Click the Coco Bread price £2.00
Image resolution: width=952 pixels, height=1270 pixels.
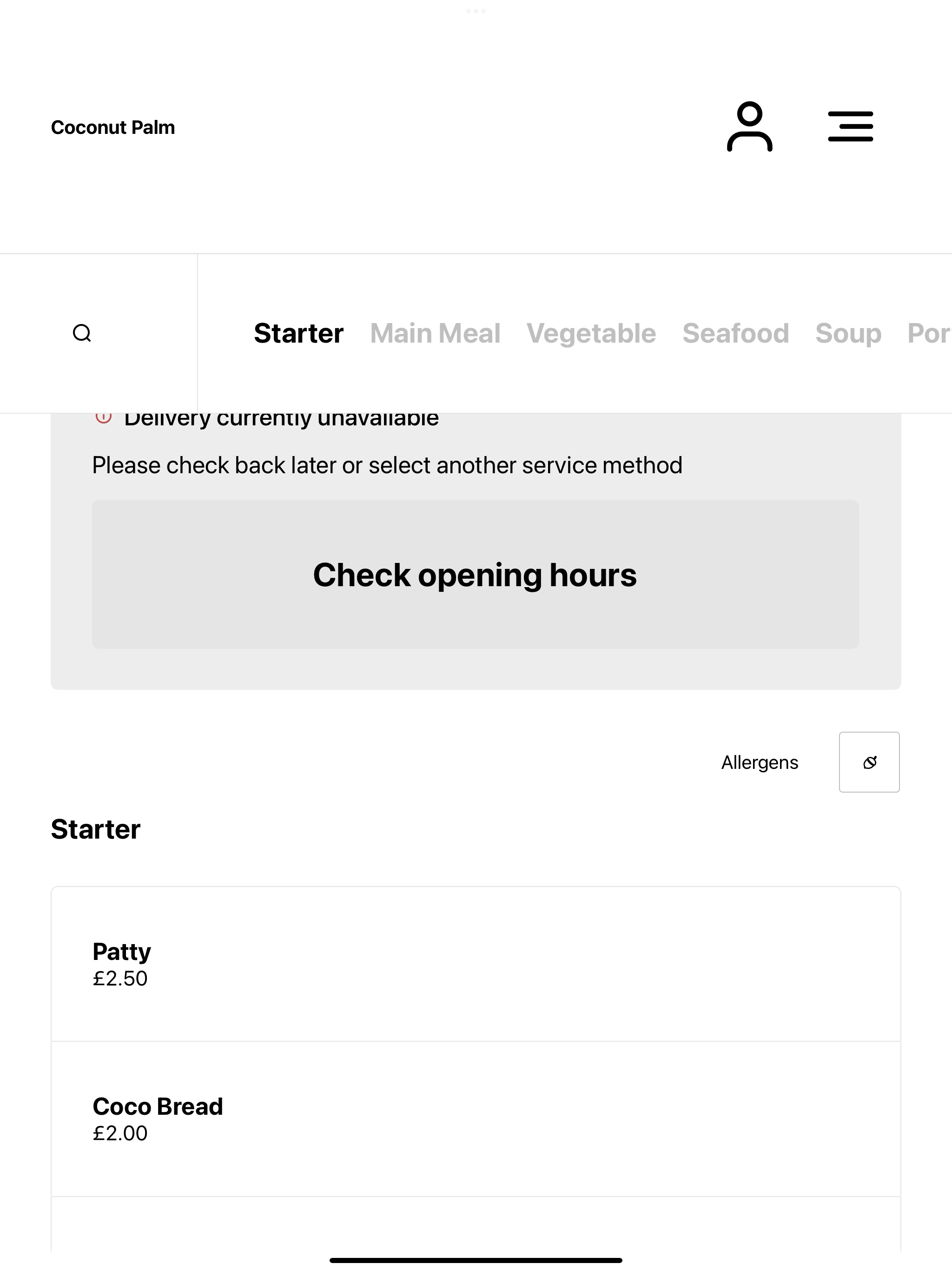pyautogui.click(x=120, y=1133)
